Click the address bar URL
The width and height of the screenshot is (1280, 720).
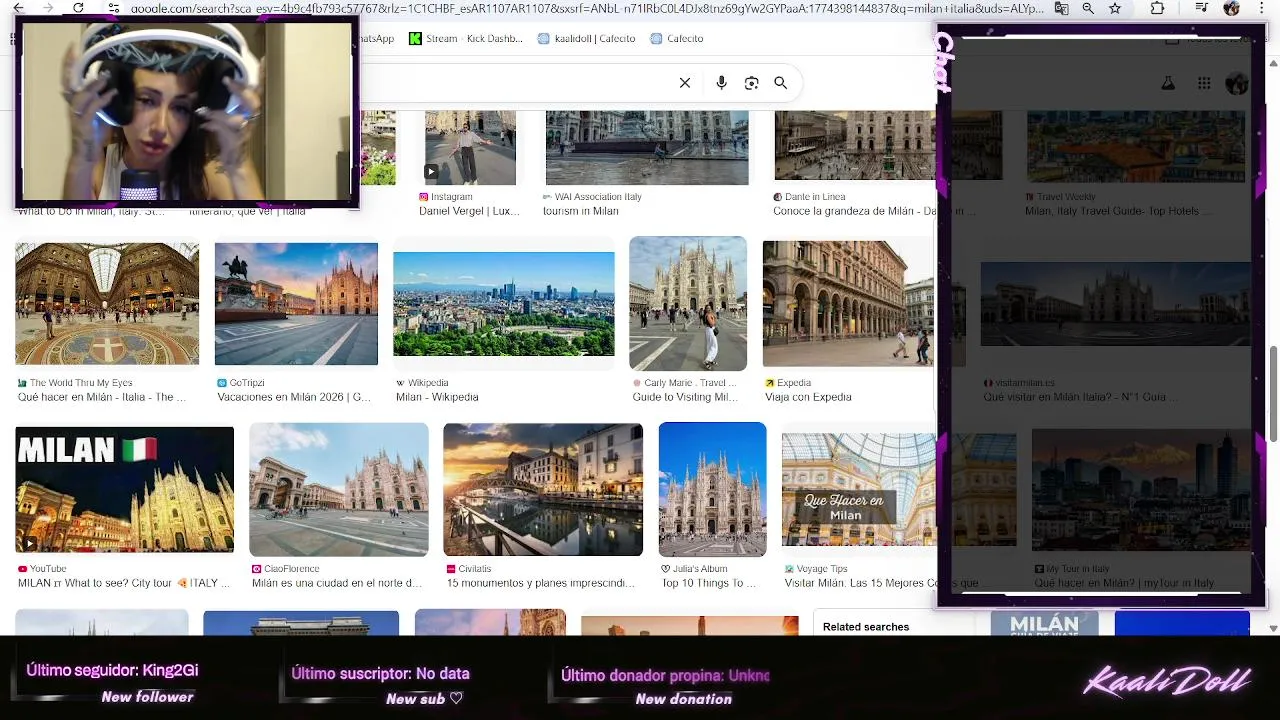point(587,8)
